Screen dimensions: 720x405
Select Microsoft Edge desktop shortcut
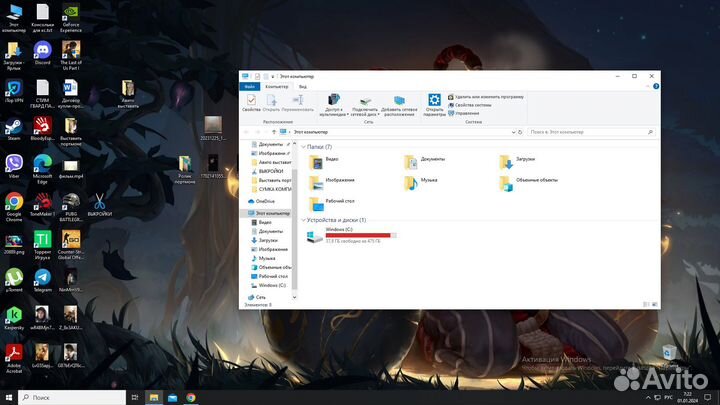pyautogui.click(x=42, y=169)
